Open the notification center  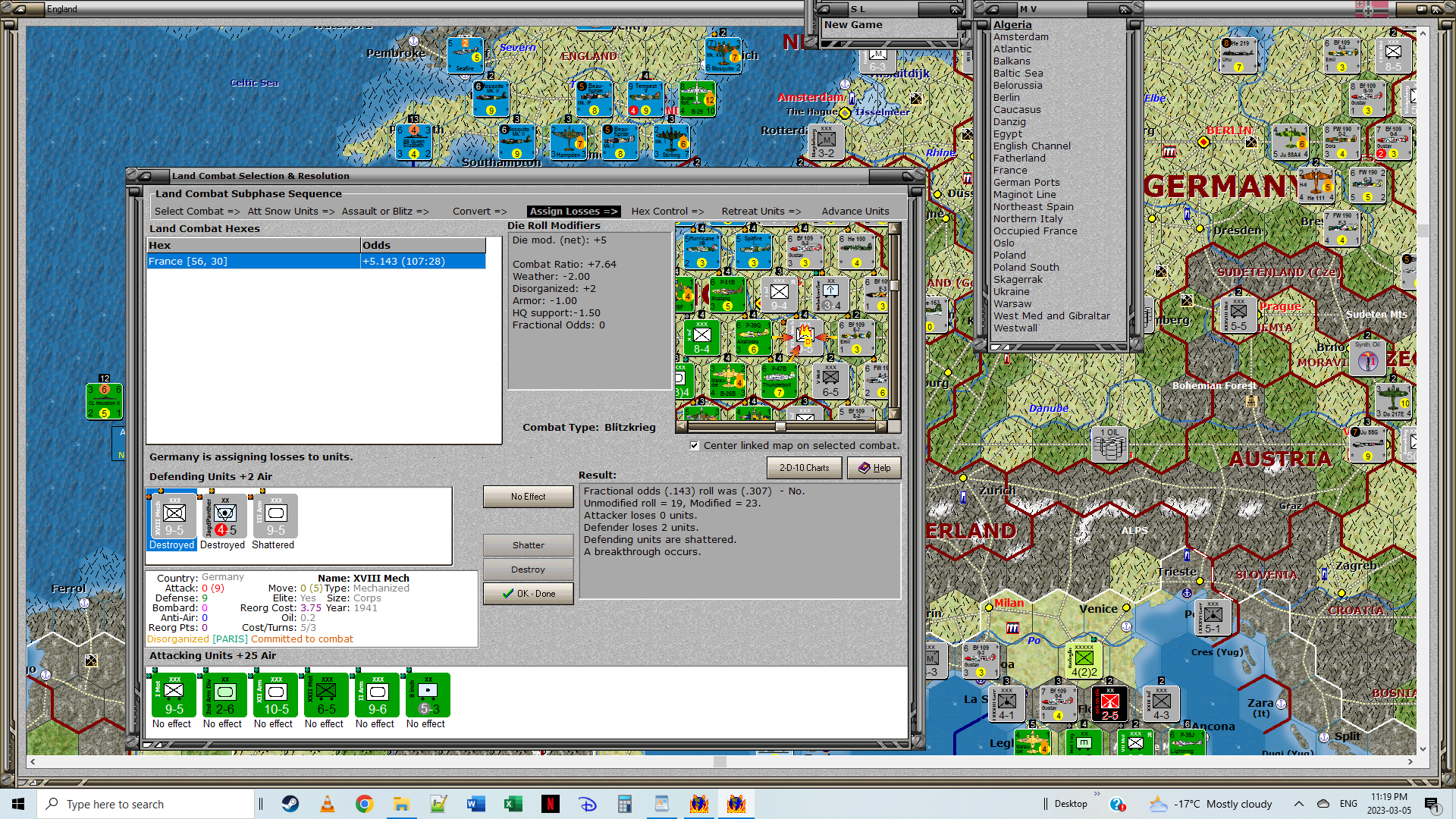(1431, 804)
